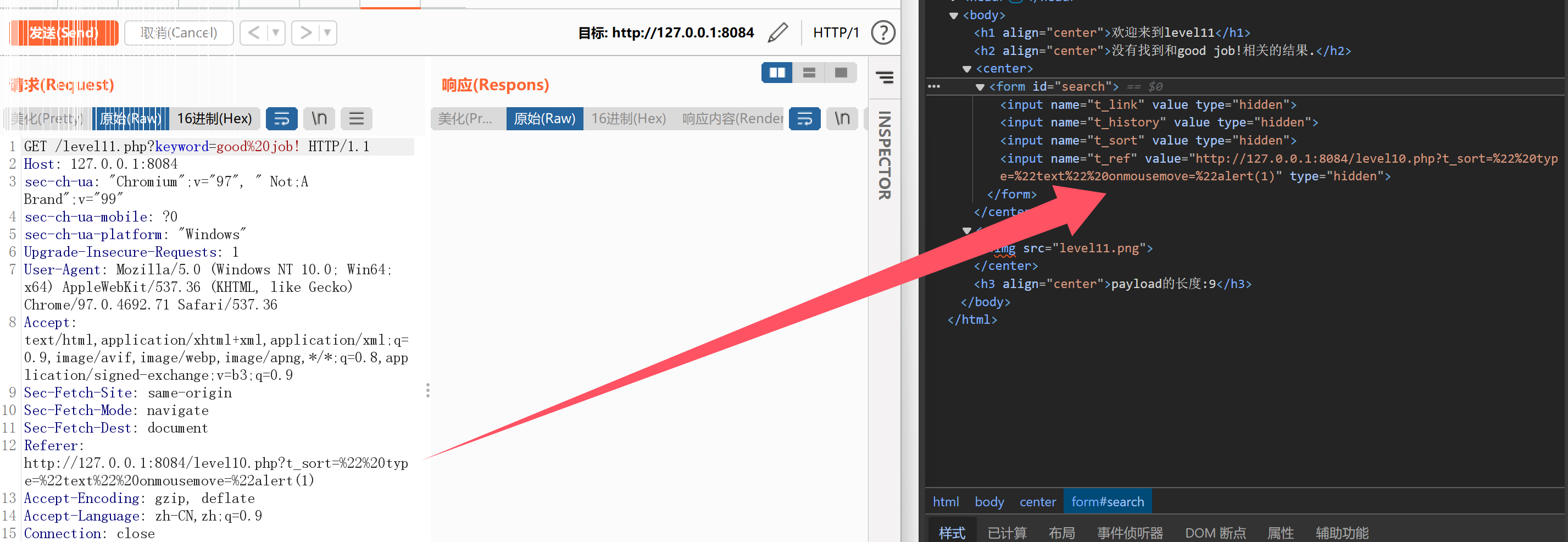Screen dimensions: 1568x542
Task: Open the 属性 (Properties) tab
Action: click(1280, 533)
